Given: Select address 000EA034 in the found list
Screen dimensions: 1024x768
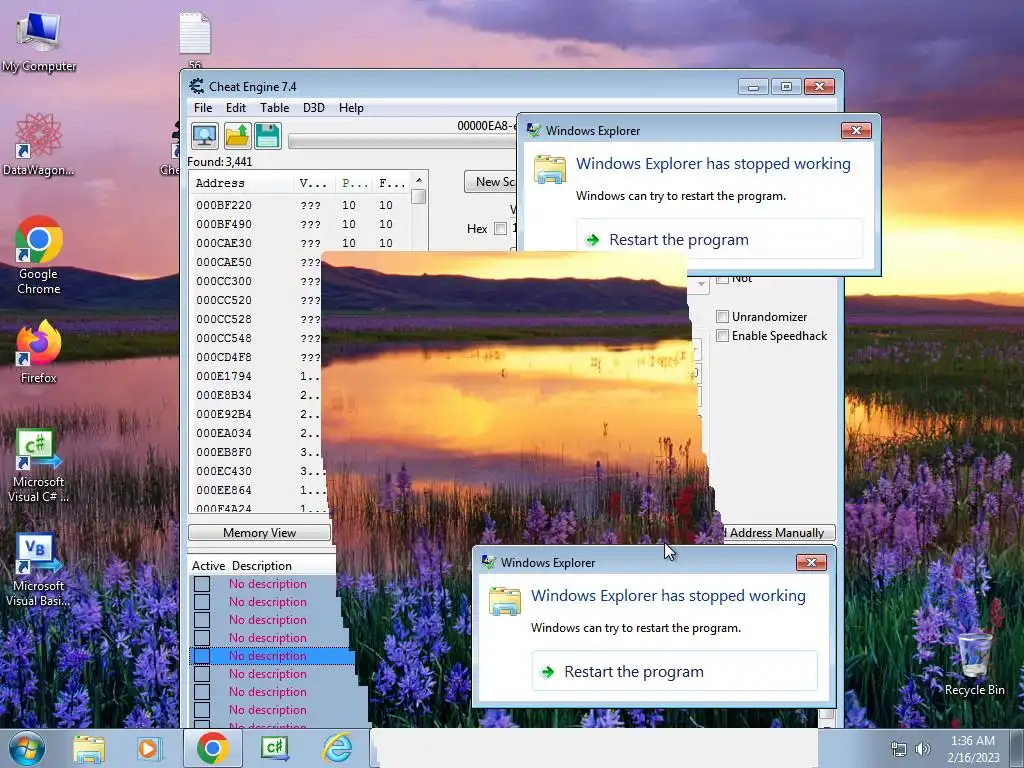Looking at the screenshot, I should (224, 433).
